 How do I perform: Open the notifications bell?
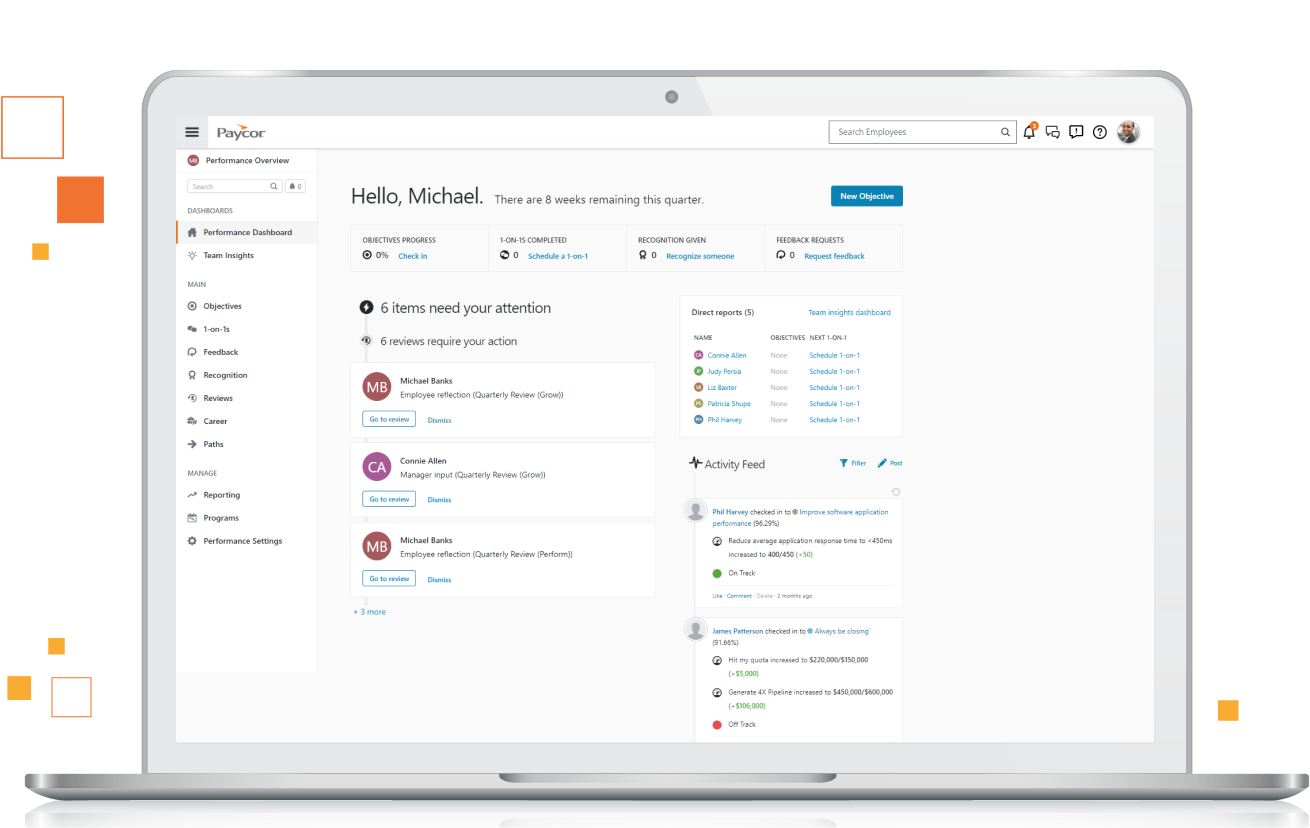click(1030, 132)
